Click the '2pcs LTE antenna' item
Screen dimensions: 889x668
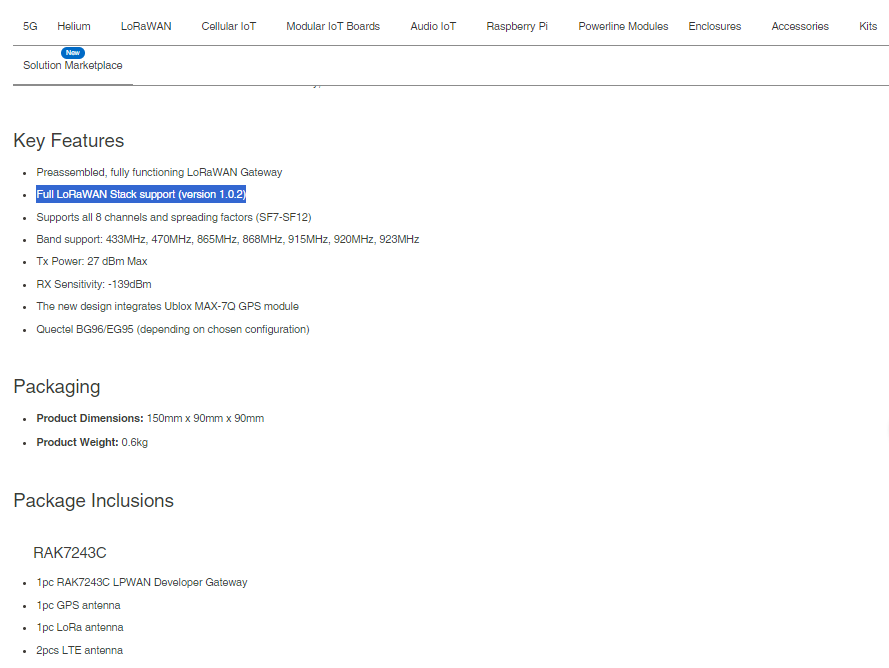coord(79,650)
